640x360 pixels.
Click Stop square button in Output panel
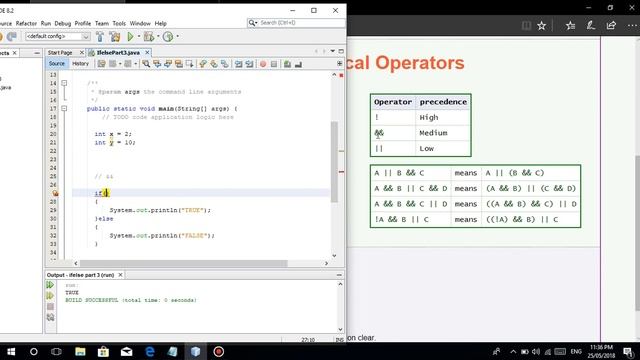click(x=50, y=307)
